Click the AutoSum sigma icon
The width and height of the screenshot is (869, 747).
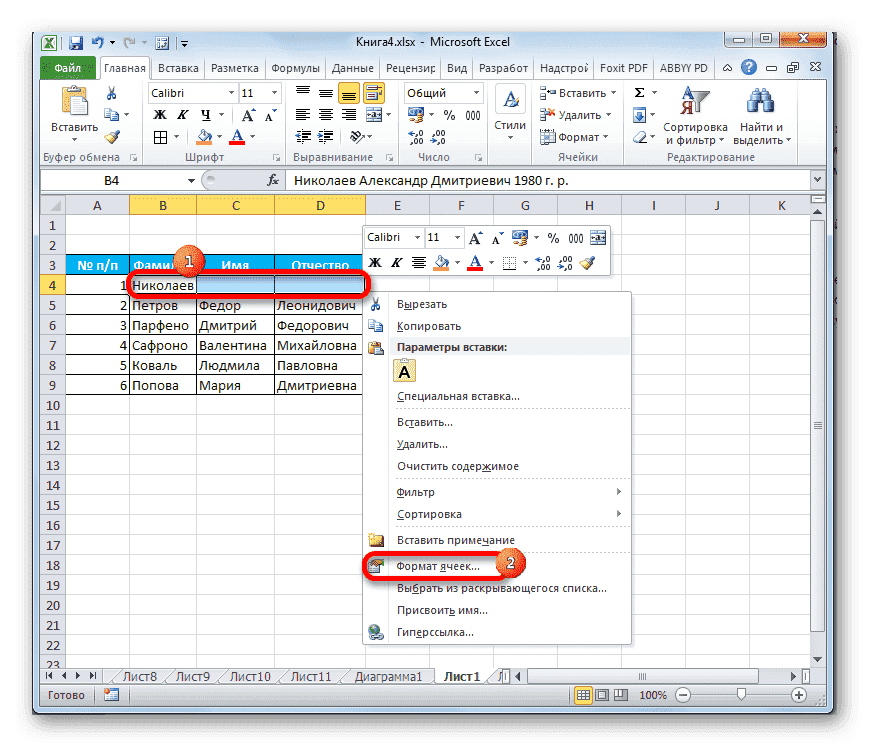click(639, 92)
